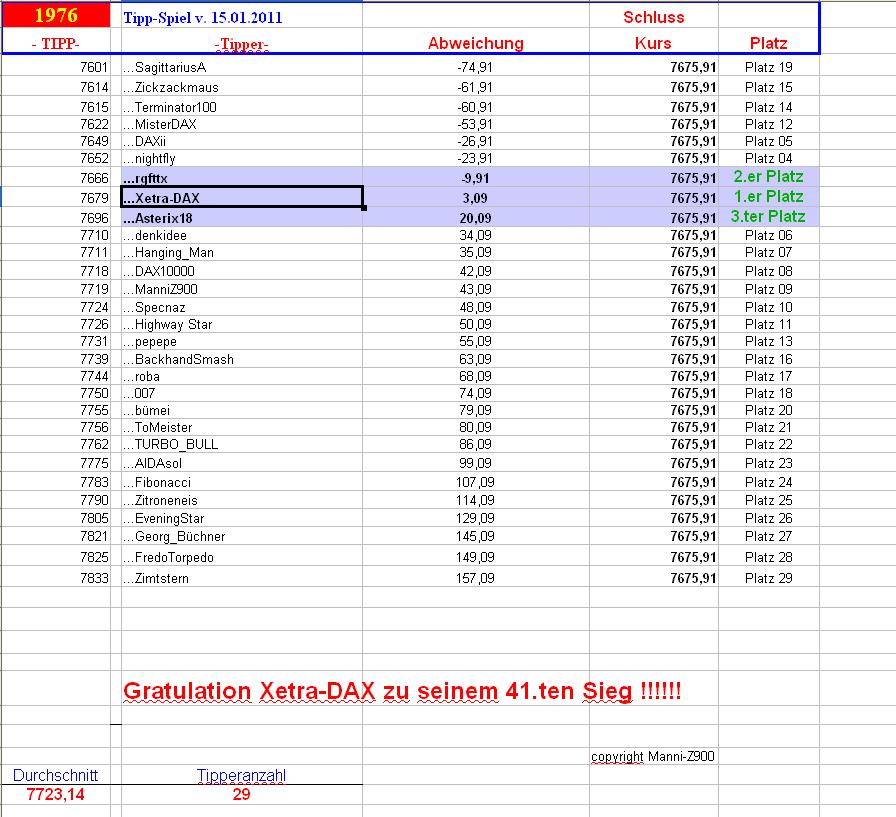Click the deviation value -53,91
This screenshot has height=817, width=896.
pos(475,125)
